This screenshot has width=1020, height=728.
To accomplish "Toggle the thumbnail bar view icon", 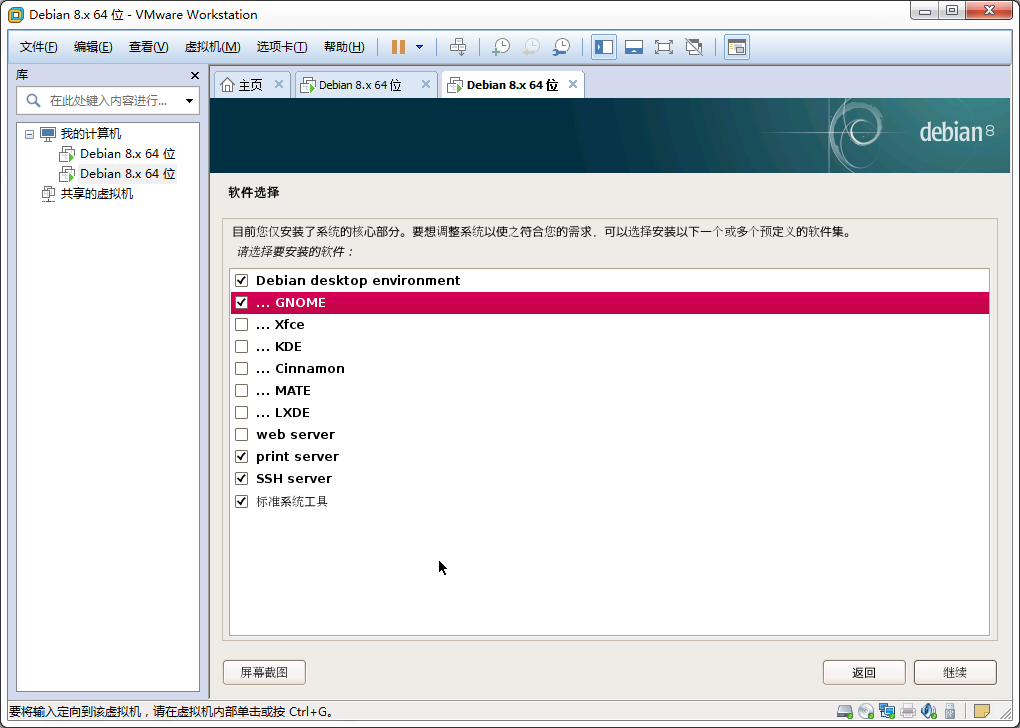I will pos(634,47).
